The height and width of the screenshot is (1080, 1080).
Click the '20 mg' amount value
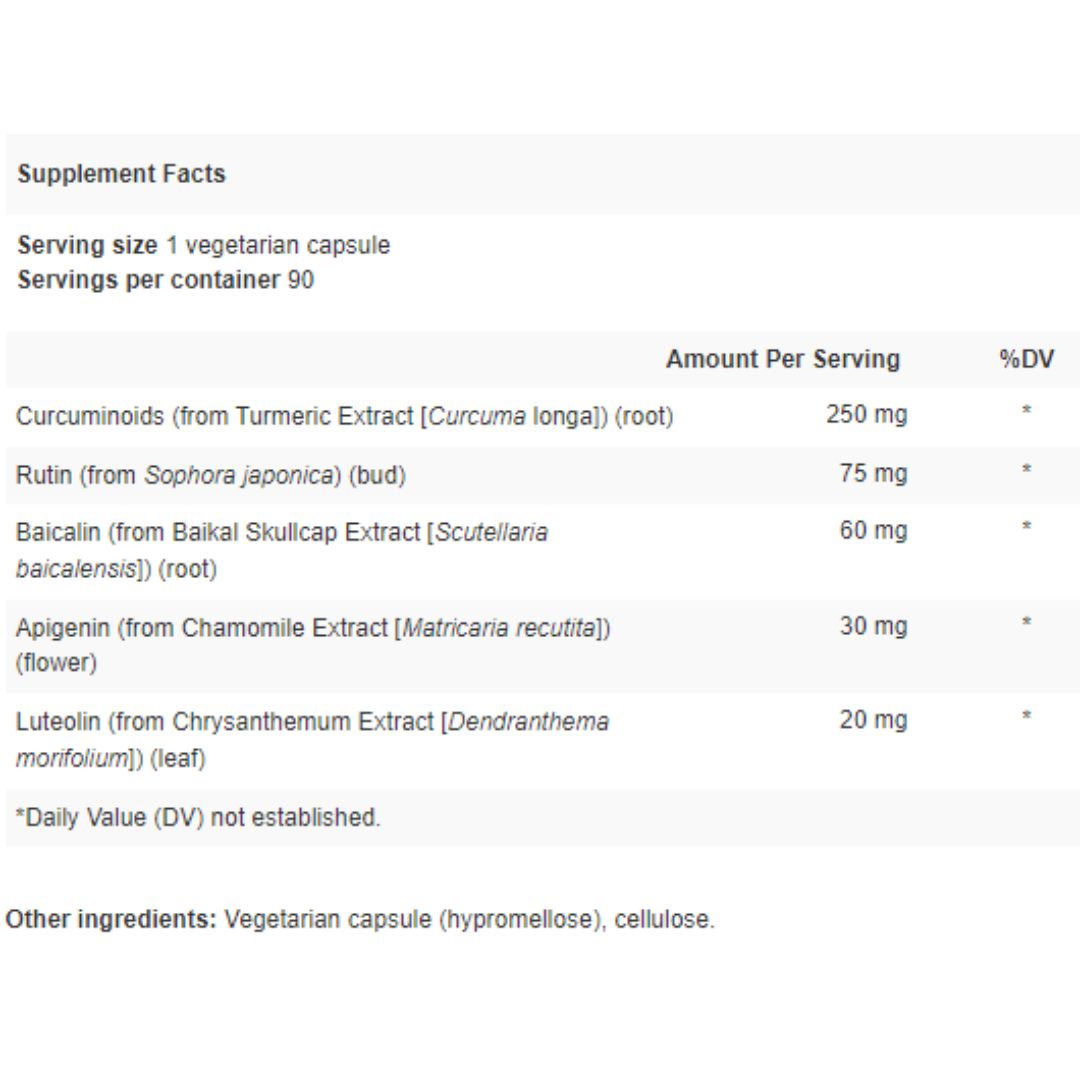tap(873, 720)
